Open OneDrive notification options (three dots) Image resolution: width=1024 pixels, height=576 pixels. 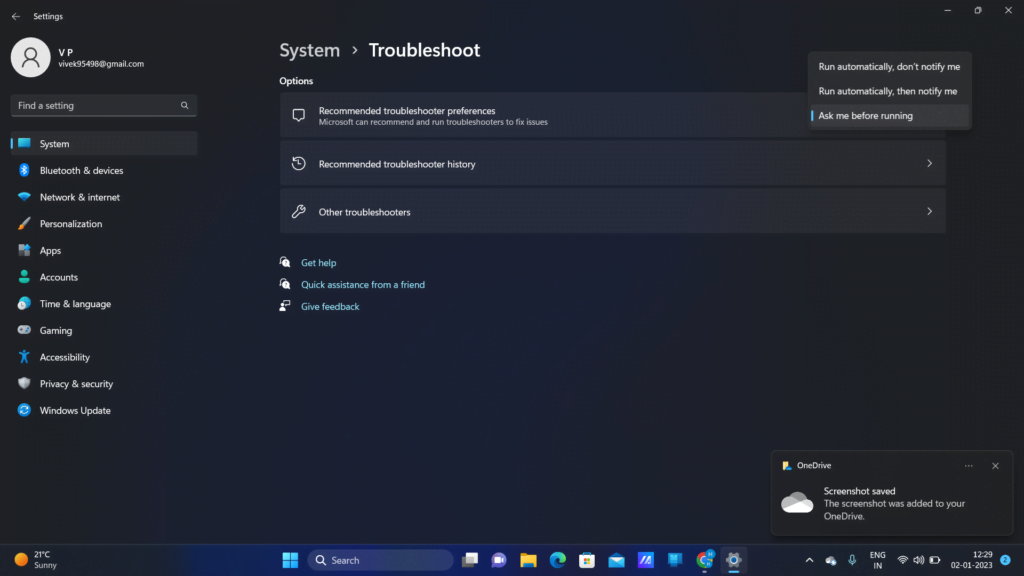tap(968, 466)
